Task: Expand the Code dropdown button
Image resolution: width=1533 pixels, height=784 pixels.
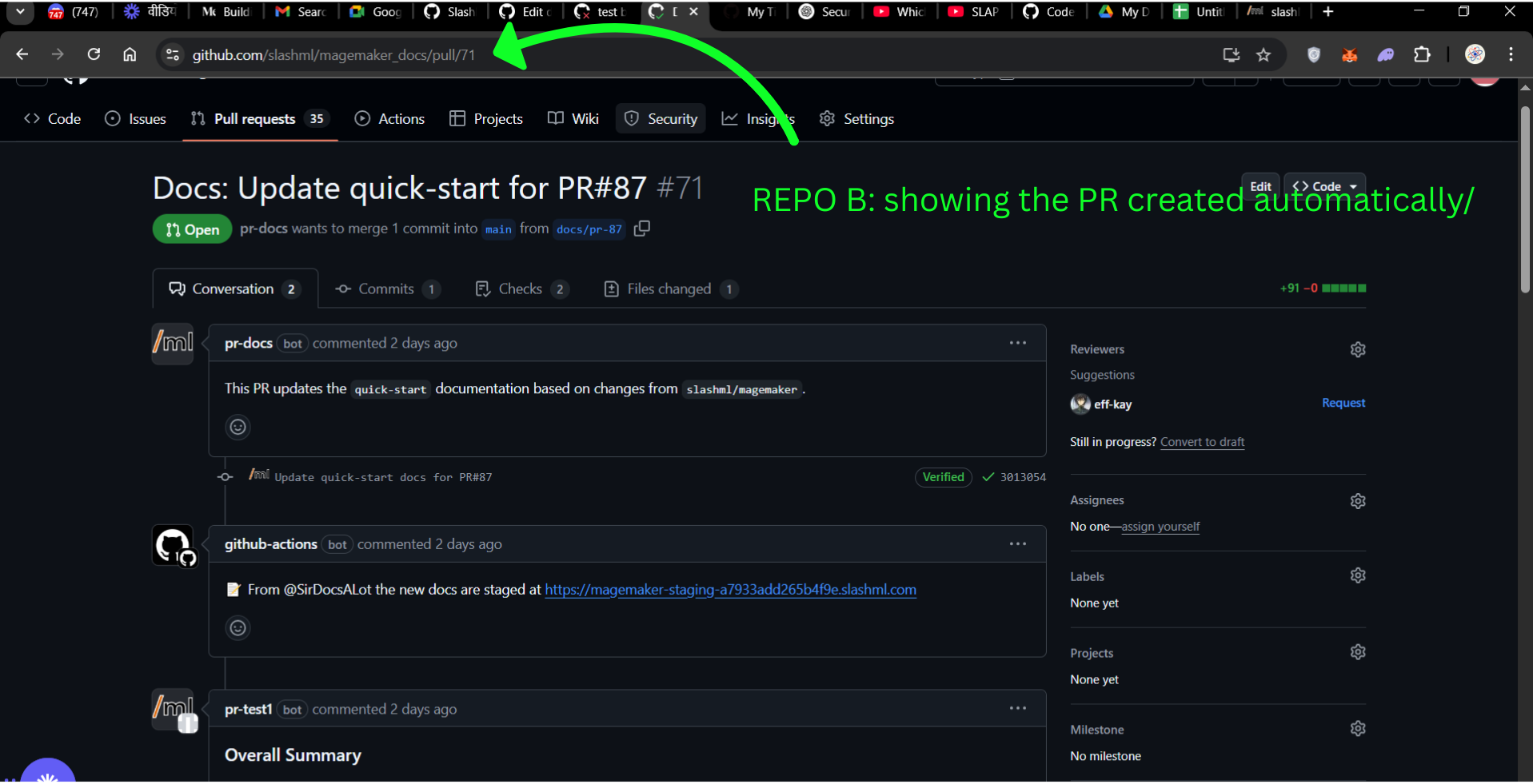Action: pos(1325,186)
